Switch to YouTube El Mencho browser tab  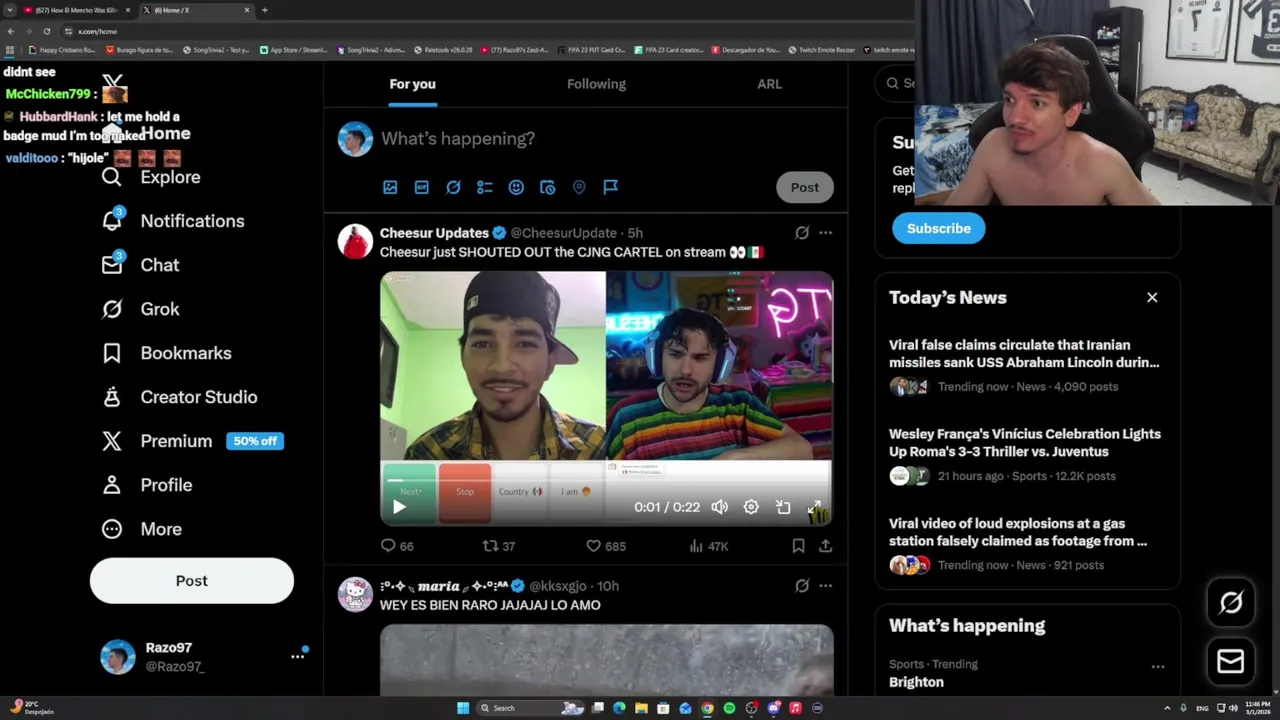pos(78,10)
